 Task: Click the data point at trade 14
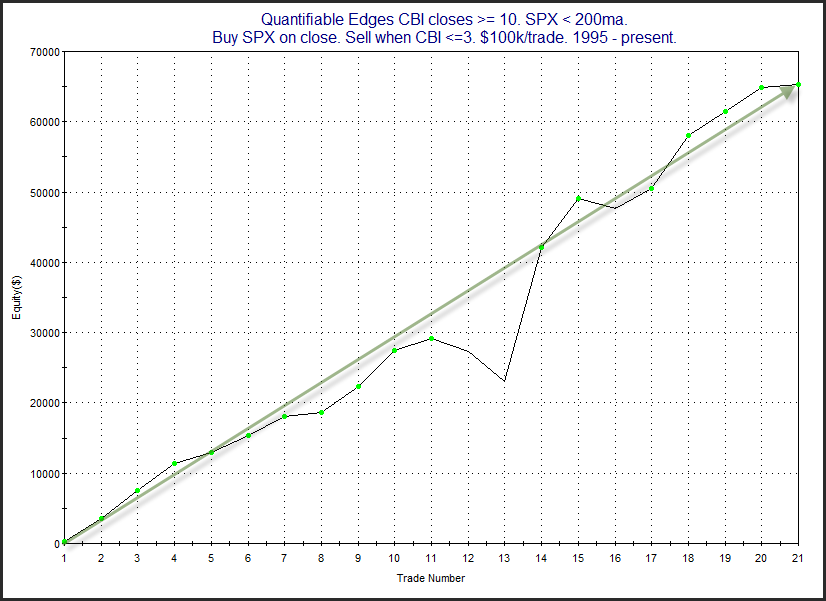[542, 247]
